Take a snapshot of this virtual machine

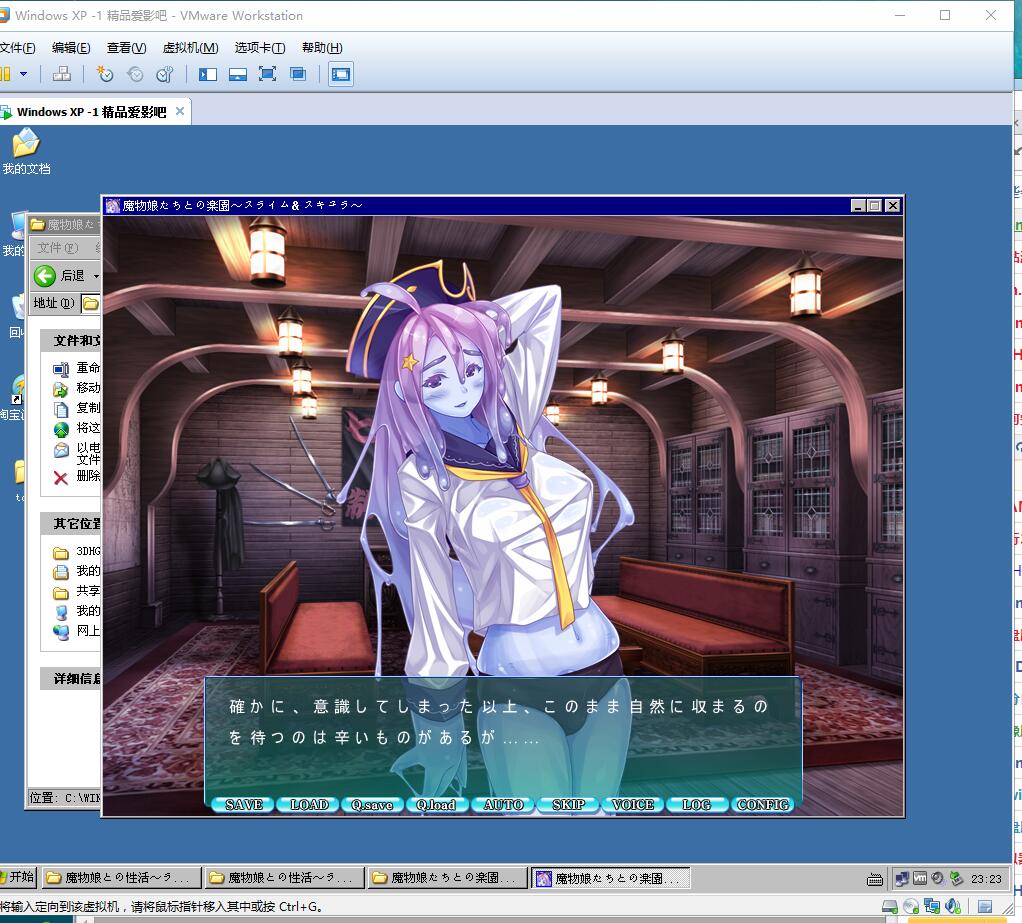[104, 74]
